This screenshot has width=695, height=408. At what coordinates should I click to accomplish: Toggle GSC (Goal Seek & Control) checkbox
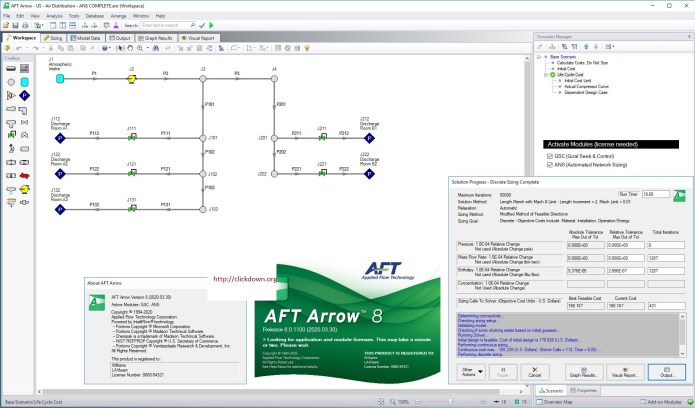pos(550,156)
